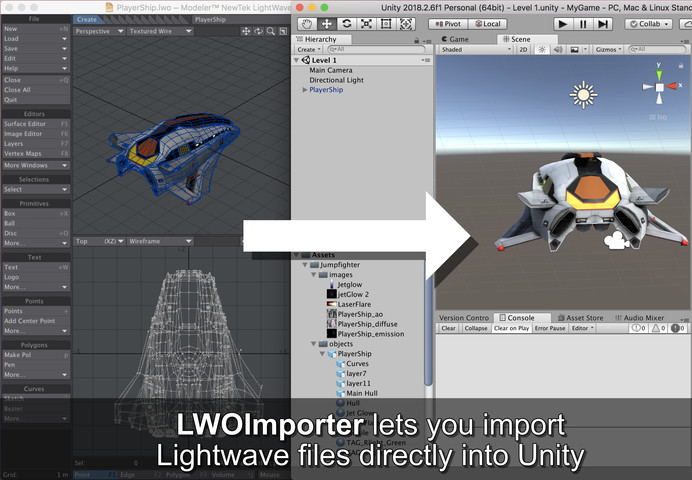Open the Gizmos dropdown
The height and width of the screenshot is (480, 692).
click(x=608, y=49)
